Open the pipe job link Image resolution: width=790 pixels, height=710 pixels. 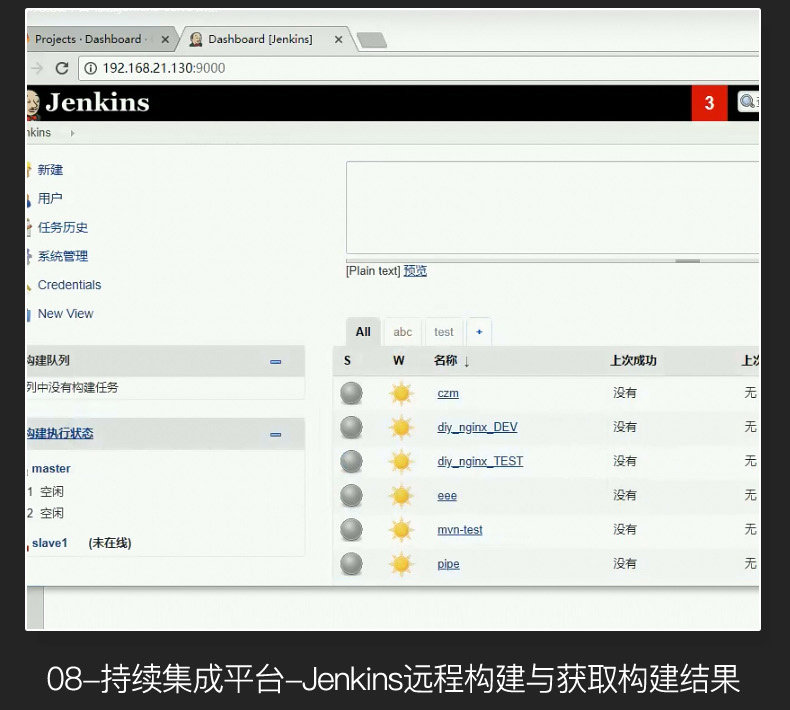[x=448, y=564]
